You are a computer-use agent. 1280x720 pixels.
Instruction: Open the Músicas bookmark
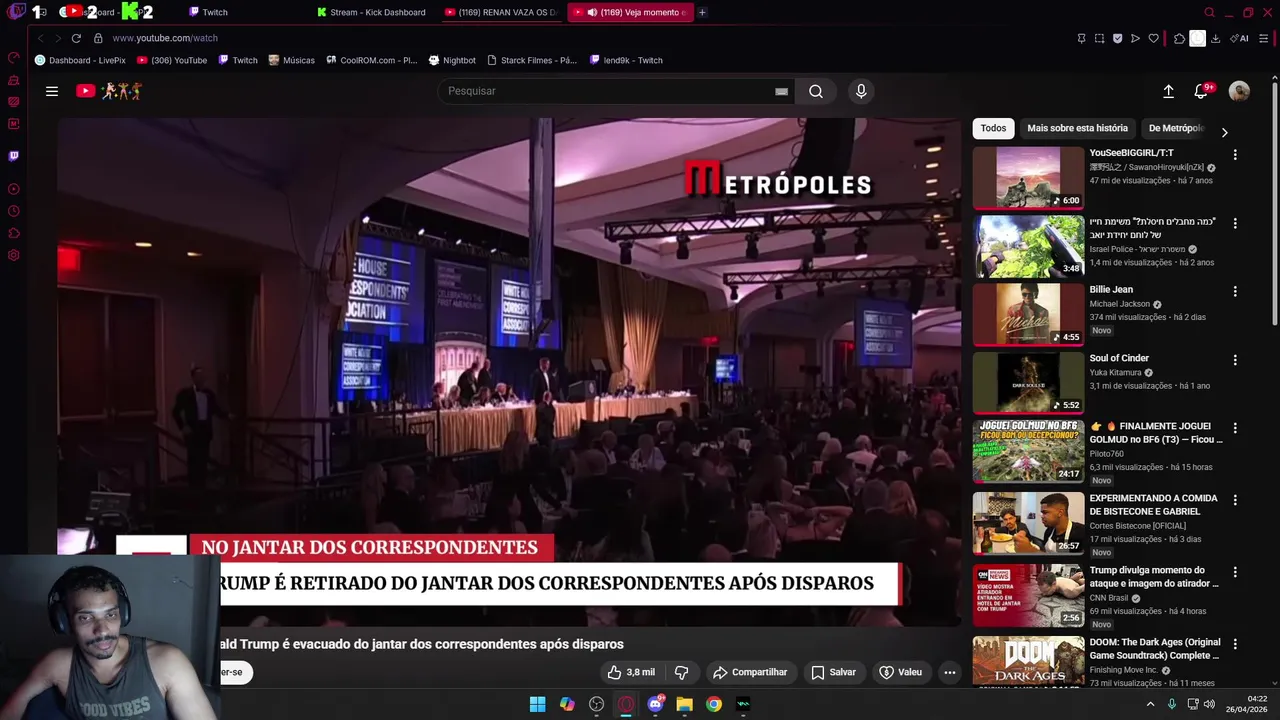pos(291,60)
